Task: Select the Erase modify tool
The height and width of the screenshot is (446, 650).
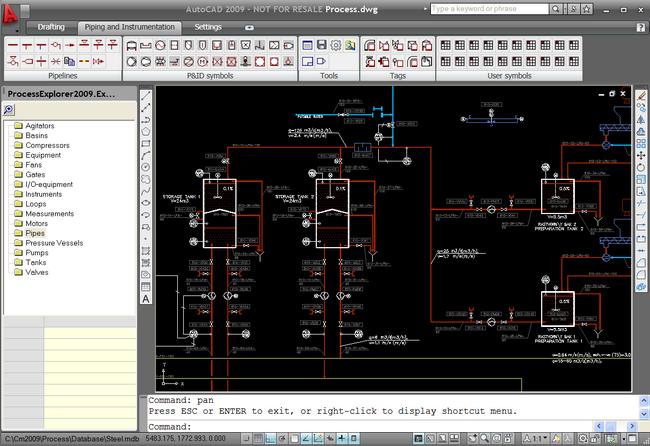Action: coord(641,96)
